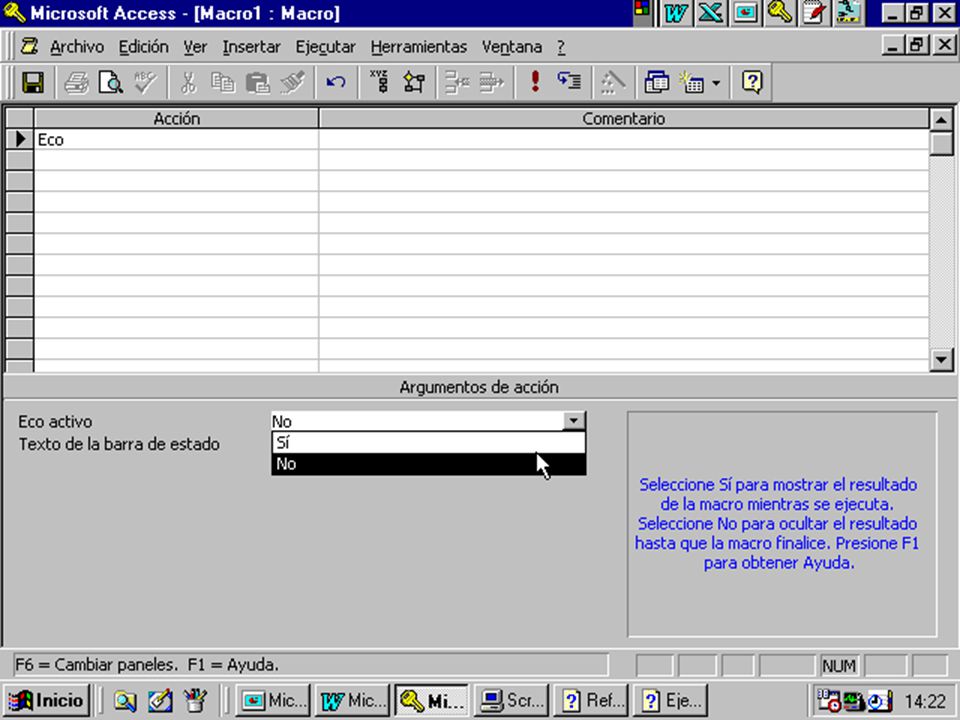Switch to the Ref... help taskbar button
The width and height of the screenshot is (960, 720).
[x=591, y=700]
